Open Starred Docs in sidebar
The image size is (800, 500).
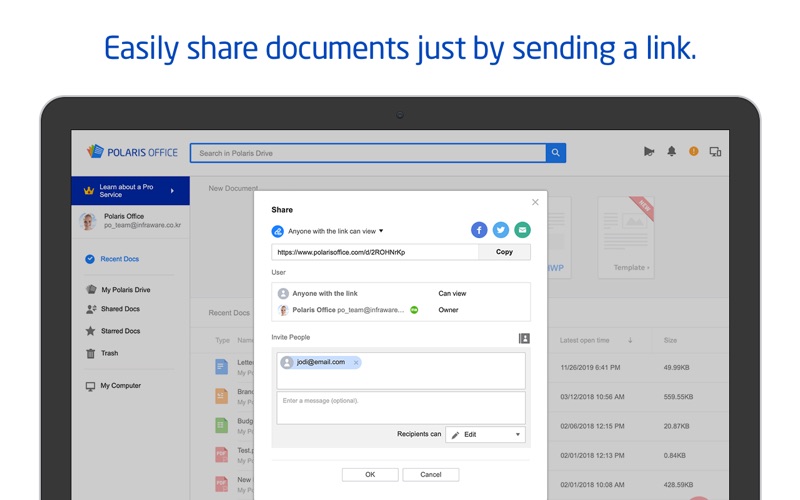(x=120, y=331)
